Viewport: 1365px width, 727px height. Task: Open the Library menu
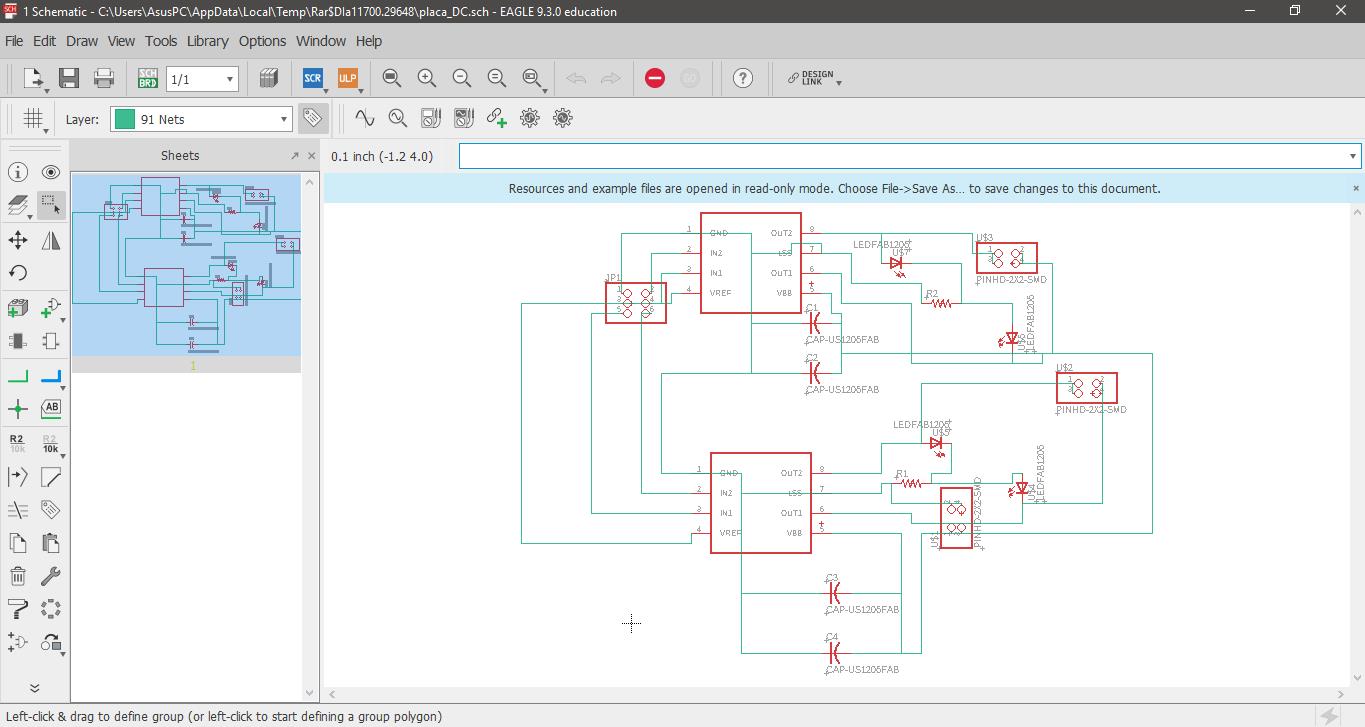[x=207, y=41]
